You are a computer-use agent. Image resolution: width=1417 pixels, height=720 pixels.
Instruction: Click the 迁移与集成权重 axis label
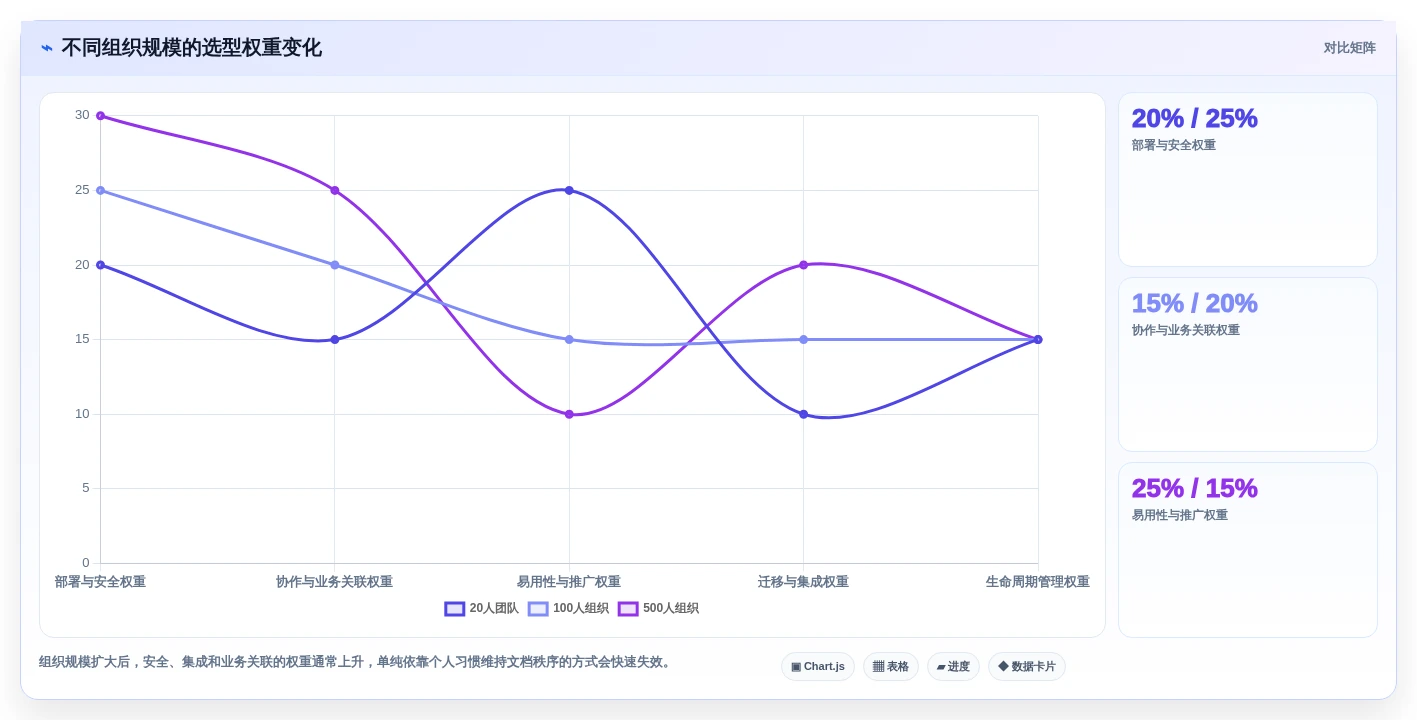(803, 582)
